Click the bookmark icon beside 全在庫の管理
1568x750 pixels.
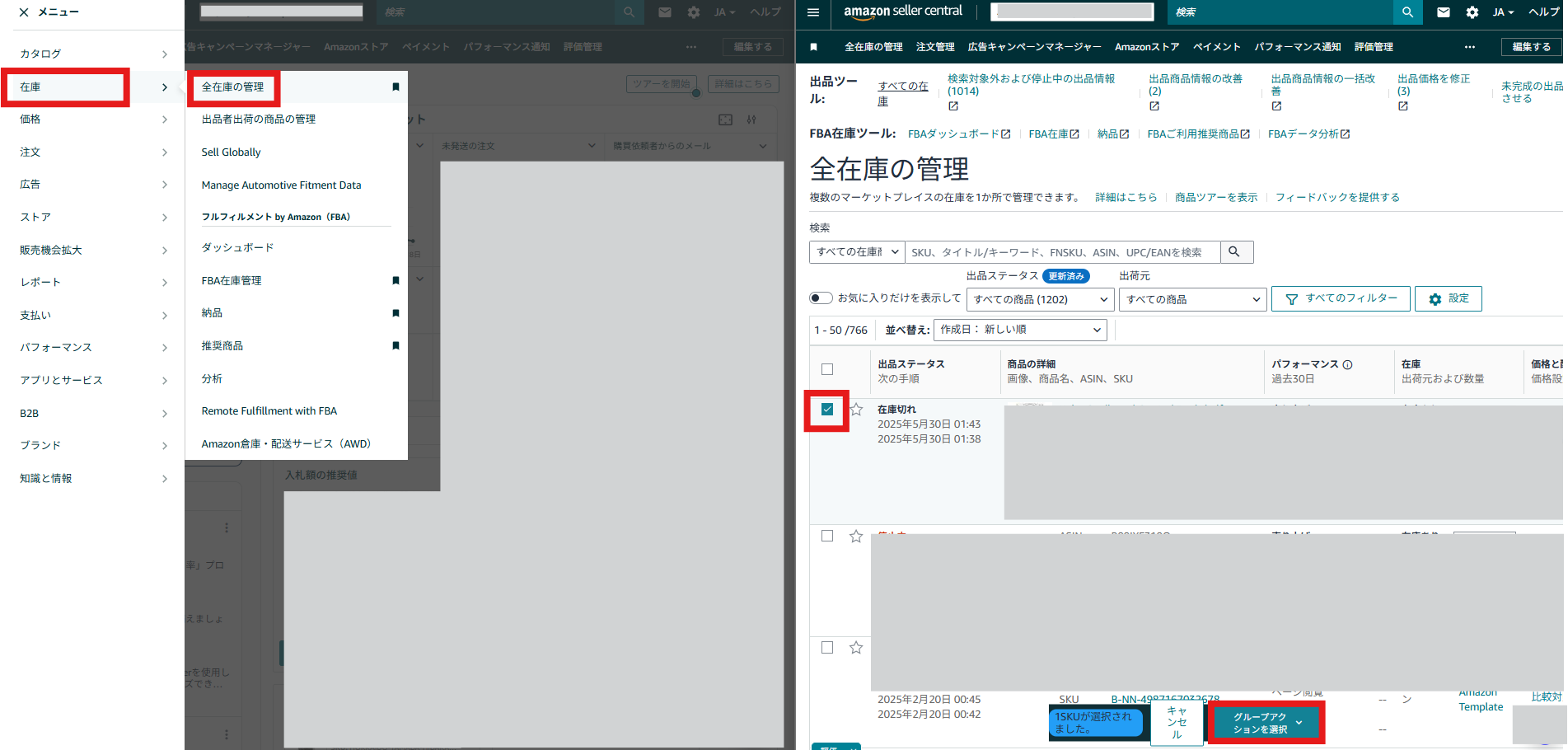[396, 87]
